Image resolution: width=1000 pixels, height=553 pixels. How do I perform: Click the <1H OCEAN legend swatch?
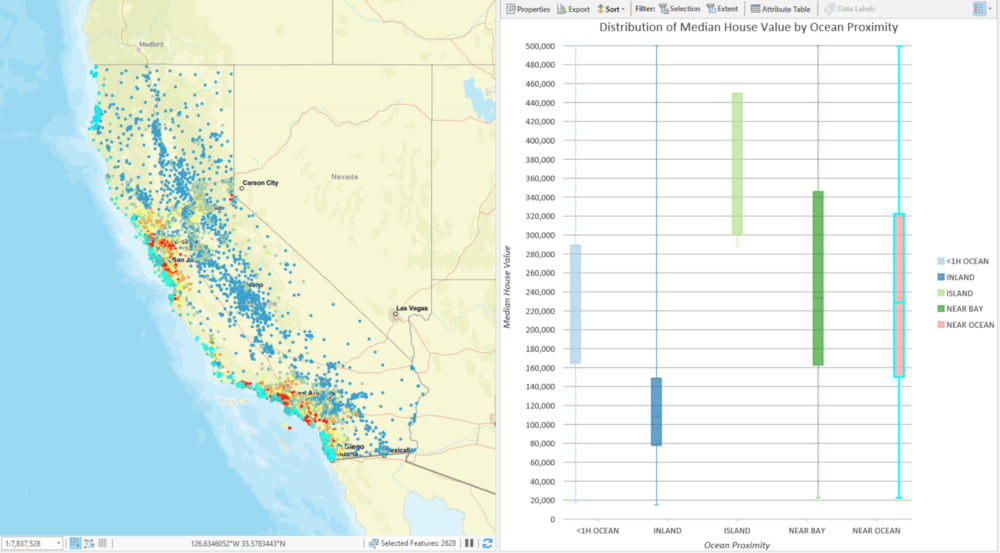click(941, 262)
